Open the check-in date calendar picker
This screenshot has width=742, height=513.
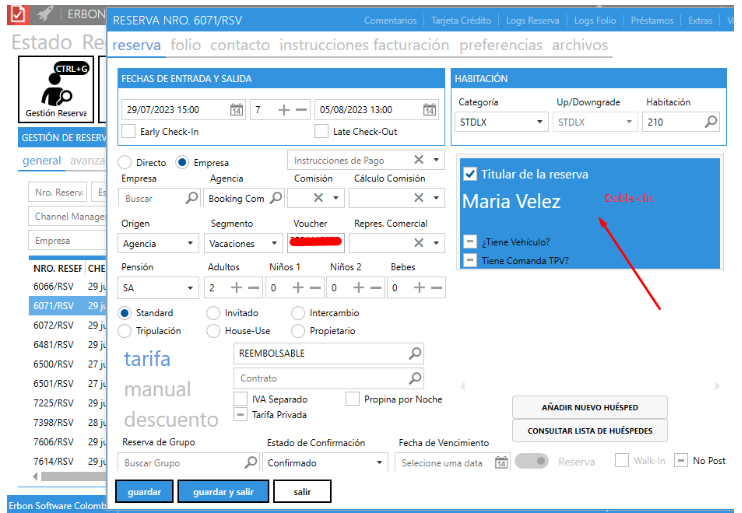pyautogui.click(x=237, y=110)
